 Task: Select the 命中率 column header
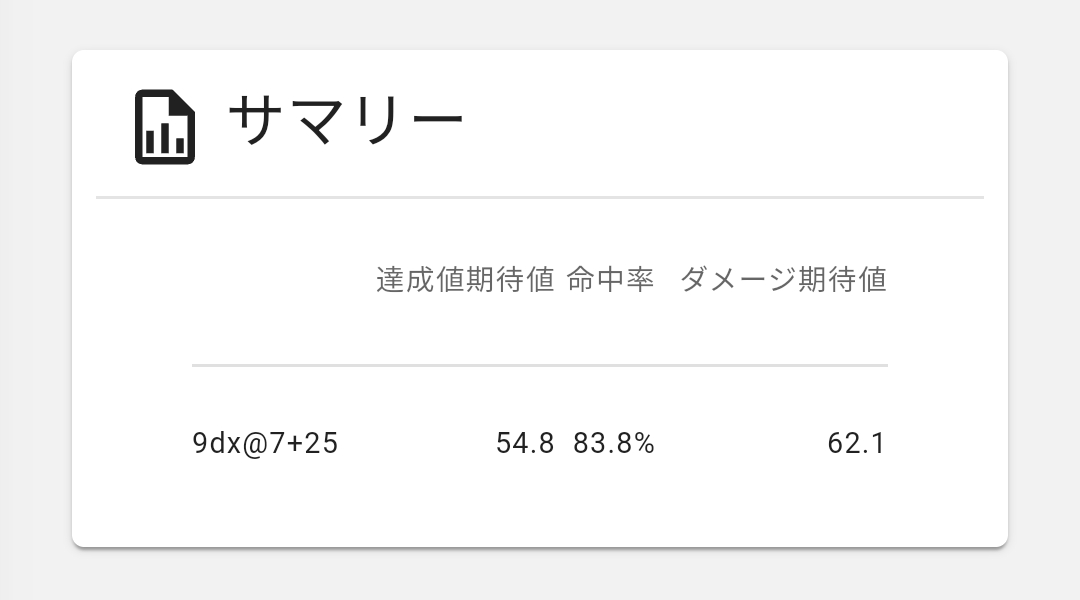[610, 280]
